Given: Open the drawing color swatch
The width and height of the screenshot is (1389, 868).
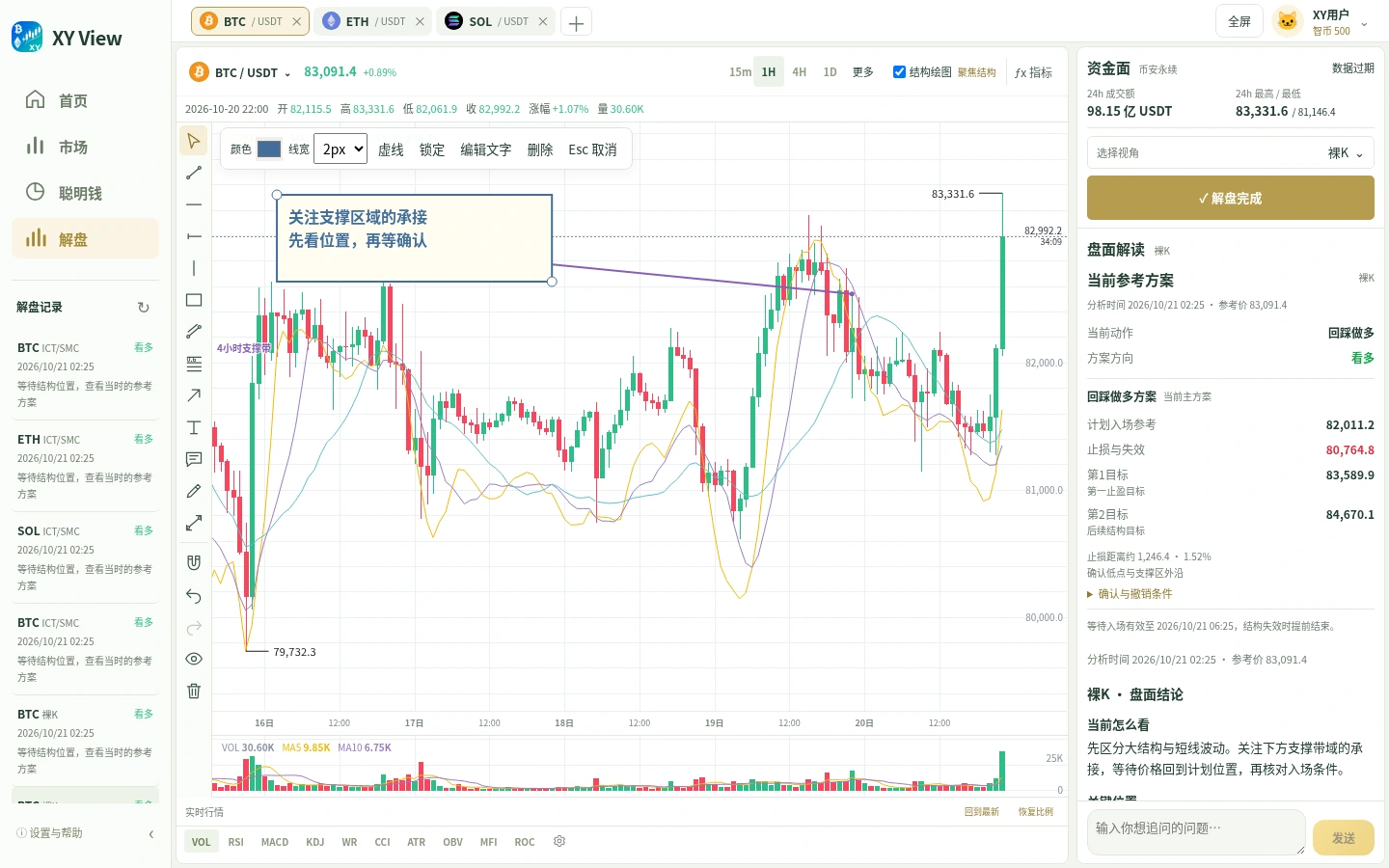Looking at the screenshot, I should [x=269, y=149].
